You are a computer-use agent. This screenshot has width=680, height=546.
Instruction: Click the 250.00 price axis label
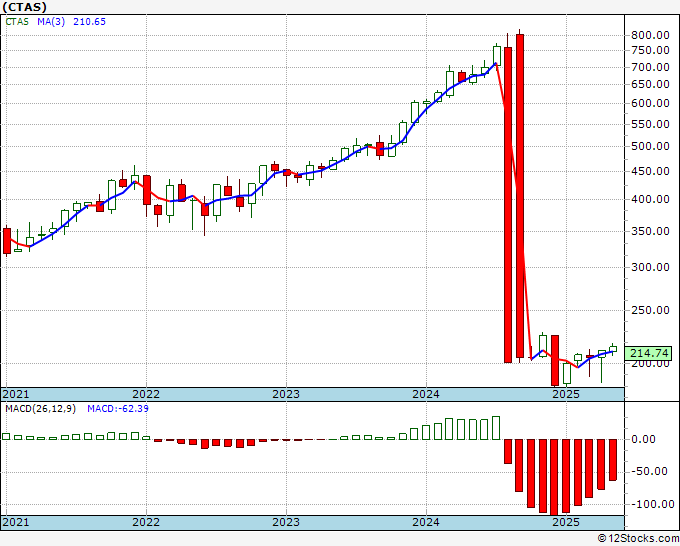click(650, 310)
